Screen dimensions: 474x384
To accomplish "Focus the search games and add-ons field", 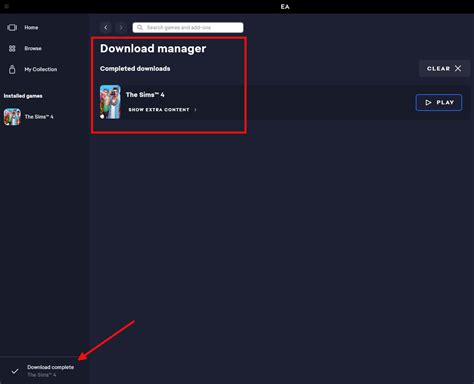I will [x=188, y=28].
